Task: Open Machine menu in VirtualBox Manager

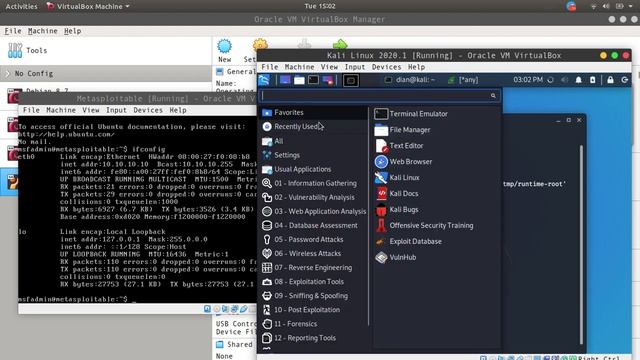Action: 42,31
